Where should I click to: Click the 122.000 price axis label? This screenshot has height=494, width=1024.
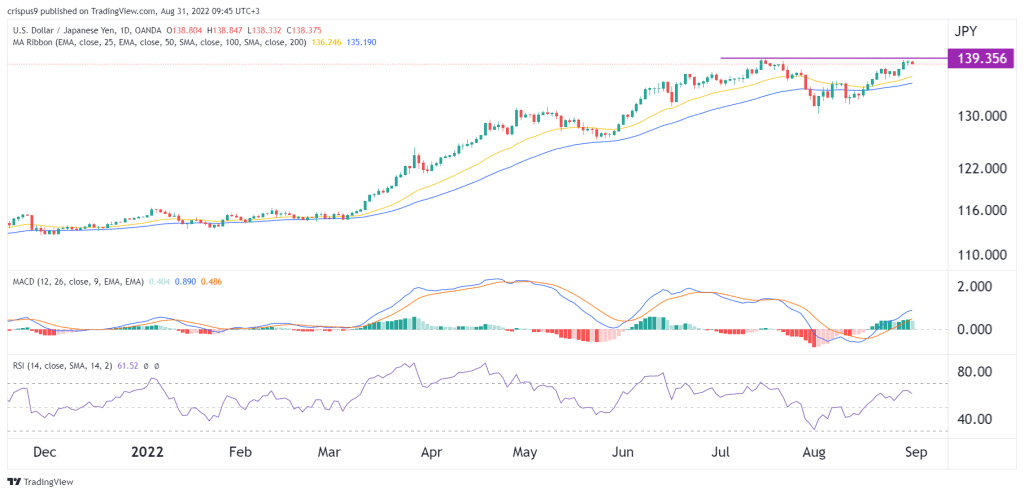pos(983,168)
